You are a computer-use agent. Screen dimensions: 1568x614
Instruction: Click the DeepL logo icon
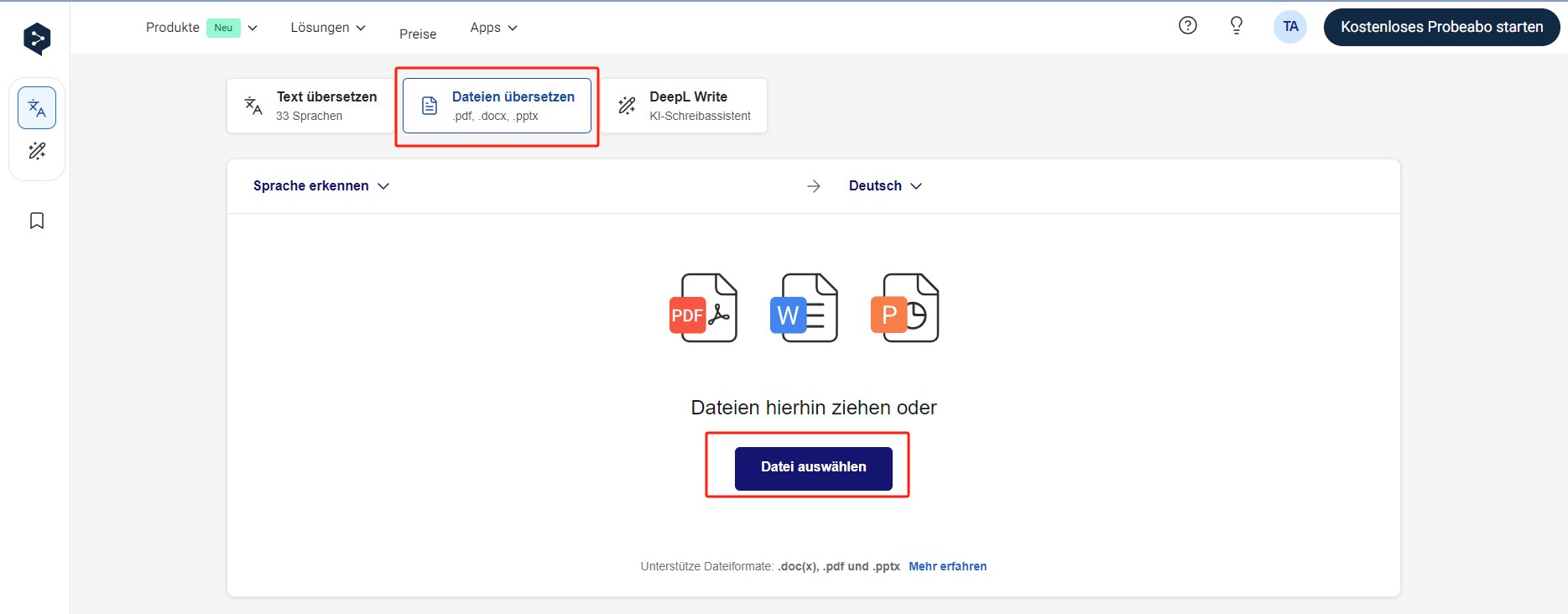pos(37,39)
